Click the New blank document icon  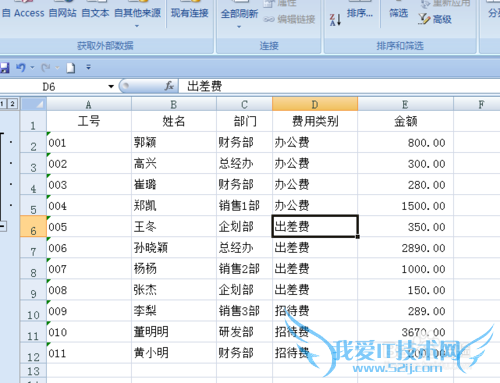point(71,68)
